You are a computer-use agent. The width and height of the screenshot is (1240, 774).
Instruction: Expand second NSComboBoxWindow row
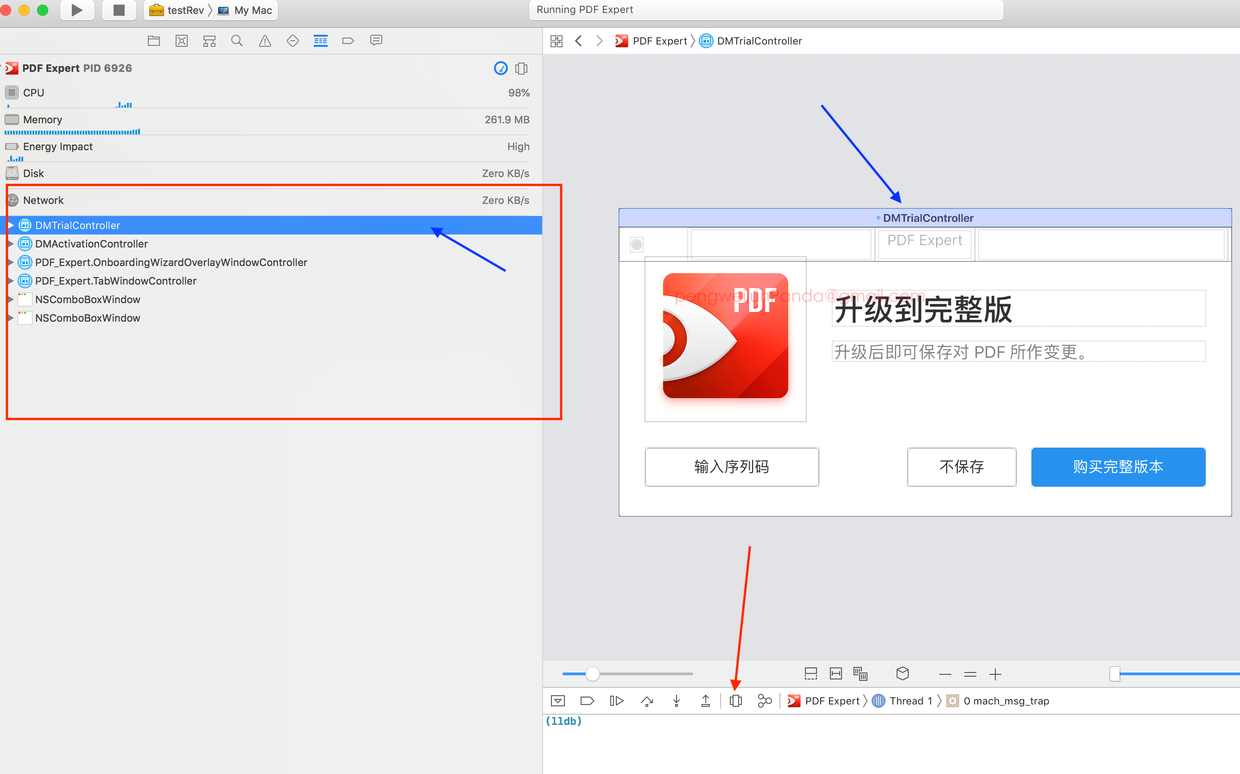(11, 318)
